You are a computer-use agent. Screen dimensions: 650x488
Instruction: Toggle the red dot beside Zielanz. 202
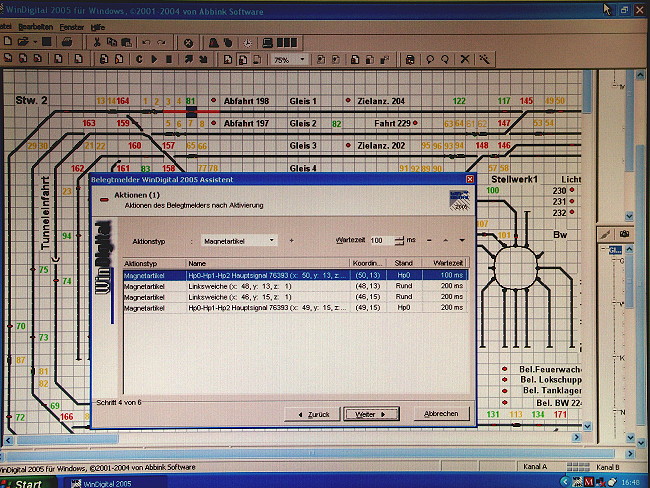pyautogui.click(x=348, y=145)
